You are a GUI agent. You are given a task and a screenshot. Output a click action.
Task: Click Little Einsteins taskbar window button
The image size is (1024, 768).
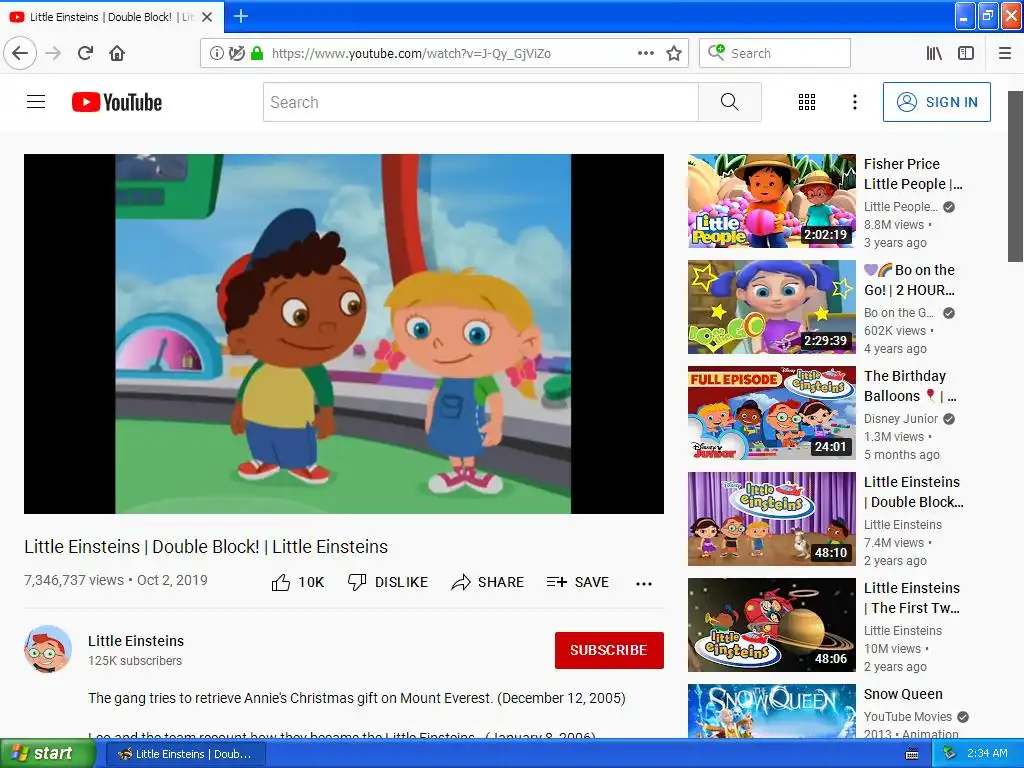(x=185, y=754)
